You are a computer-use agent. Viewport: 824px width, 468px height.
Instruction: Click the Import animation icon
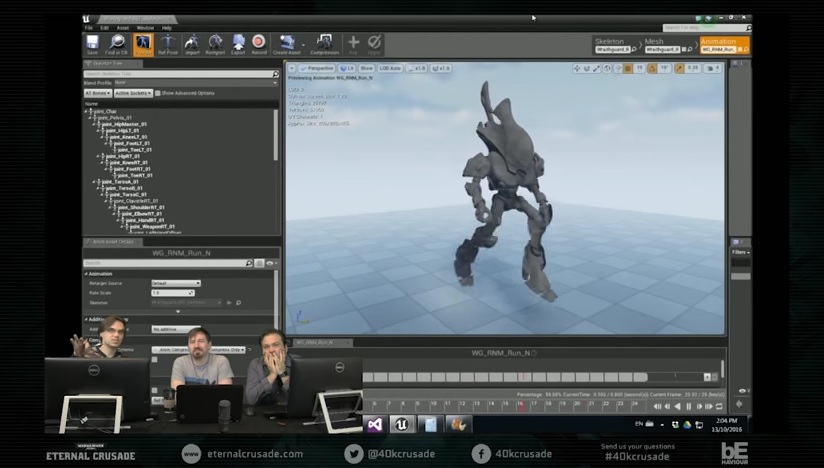click(x=192, y=44)
